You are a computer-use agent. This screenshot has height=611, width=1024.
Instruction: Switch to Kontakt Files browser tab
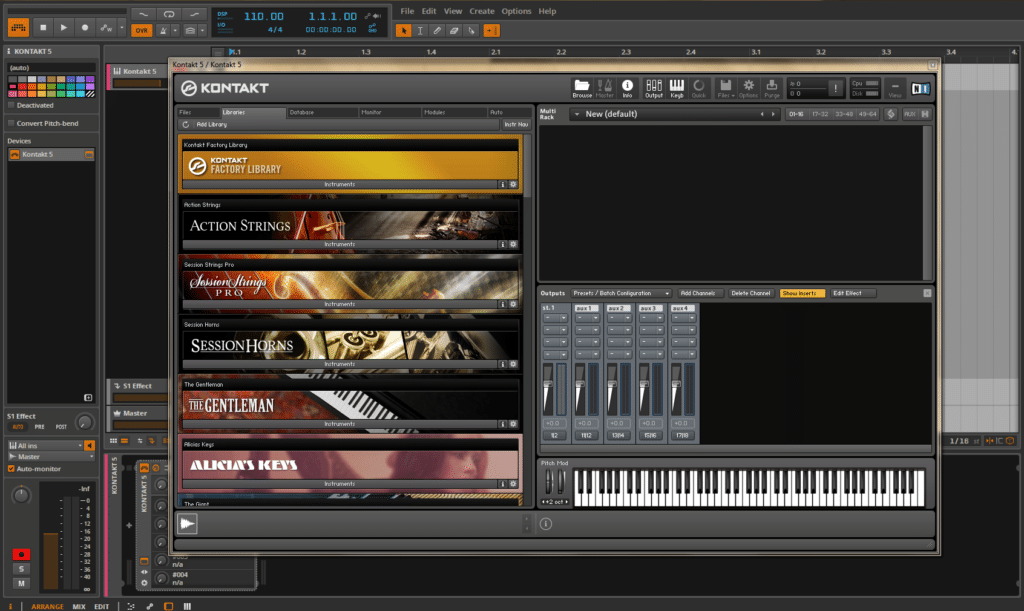pyautogui.click(x=199, y=112)
